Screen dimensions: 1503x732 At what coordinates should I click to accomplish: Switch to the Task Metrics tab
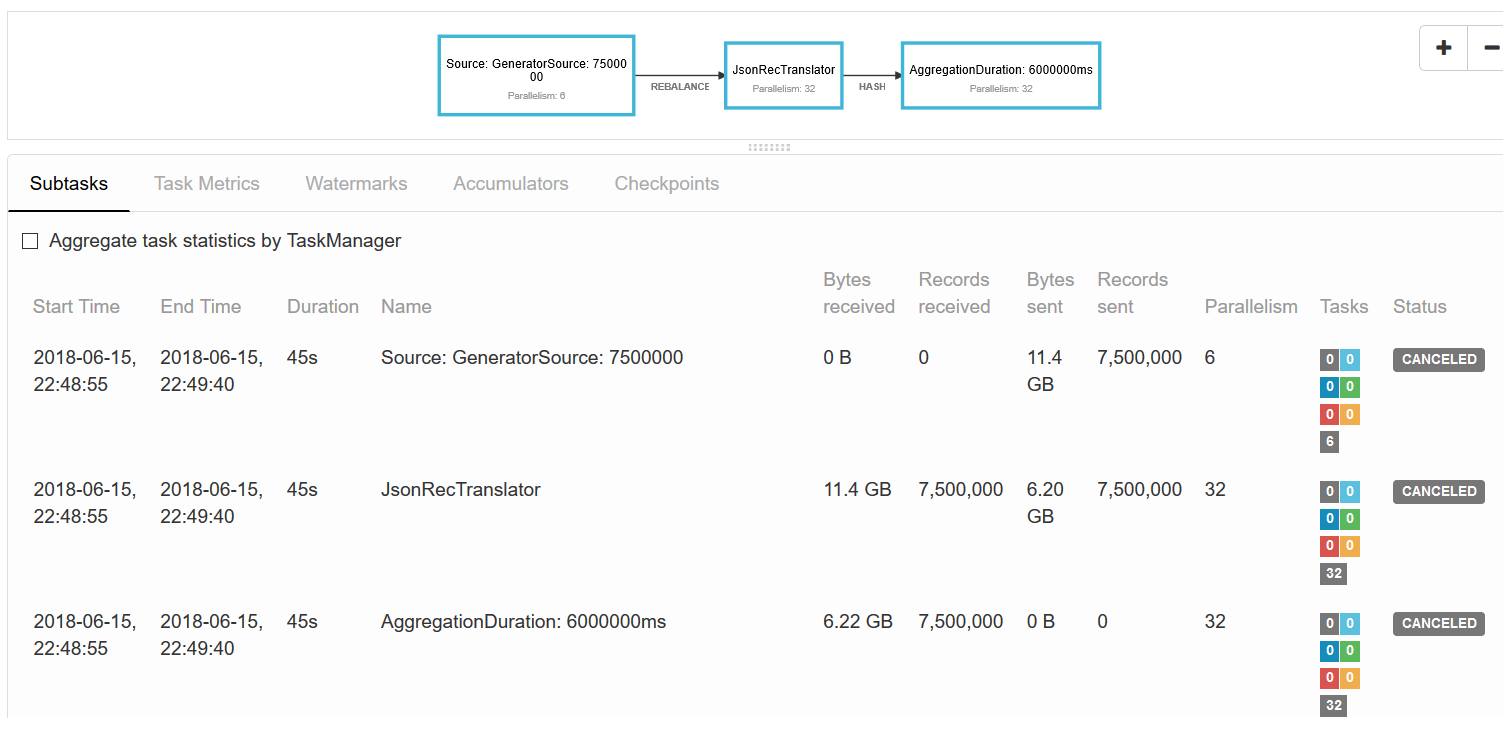tap(206, 184)
